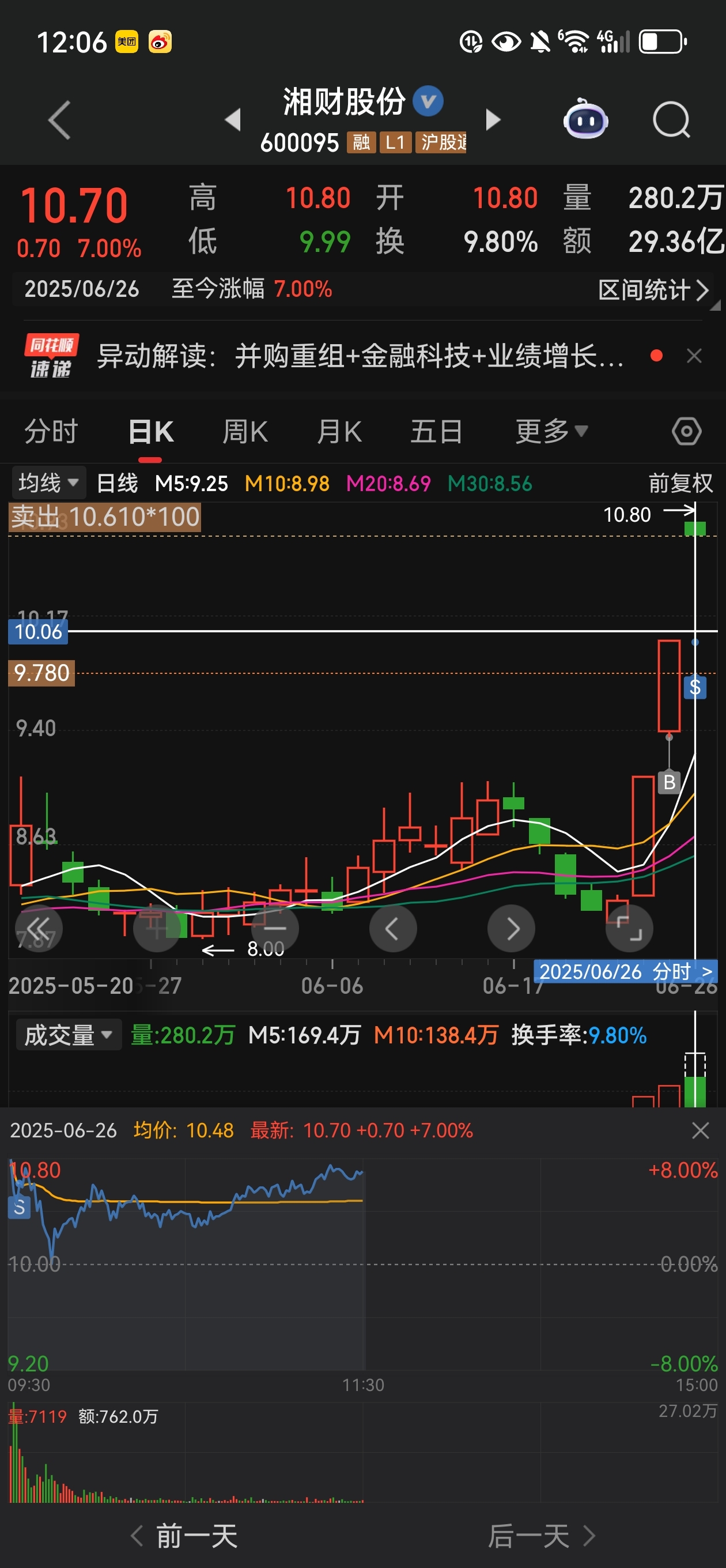Screen dimensions: 726x1568
Task: Tap the eye comfort status icon
Action: 506,42
